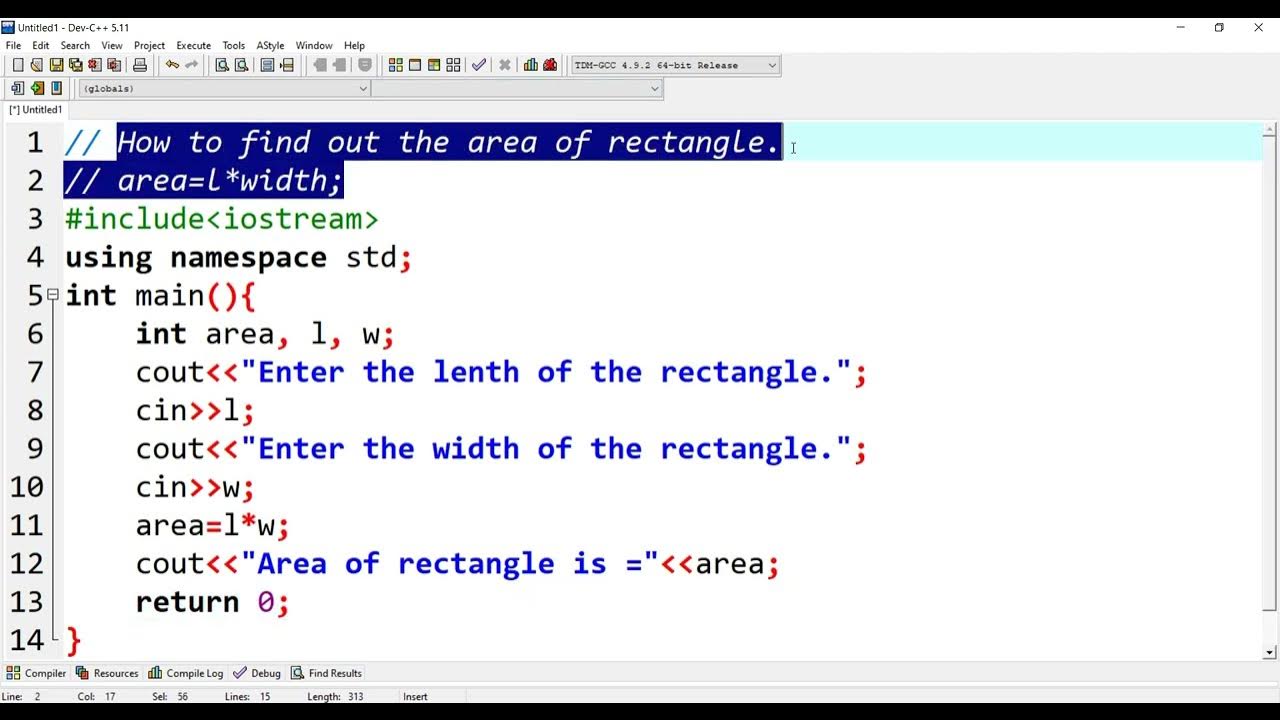The image size is (1280, 720).
Task: Click the Goto function icon
Action: [268, 65]
